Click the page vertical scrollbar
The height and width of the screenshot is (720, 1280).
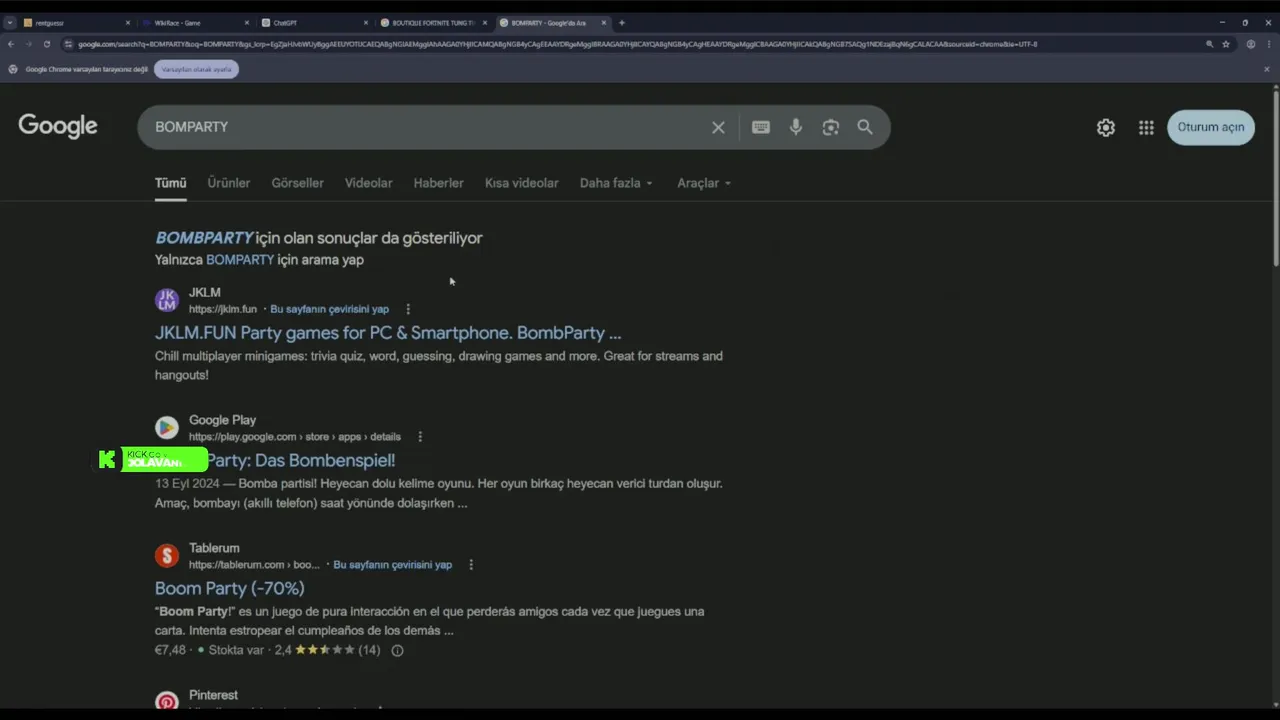(x=1275, y=177)
